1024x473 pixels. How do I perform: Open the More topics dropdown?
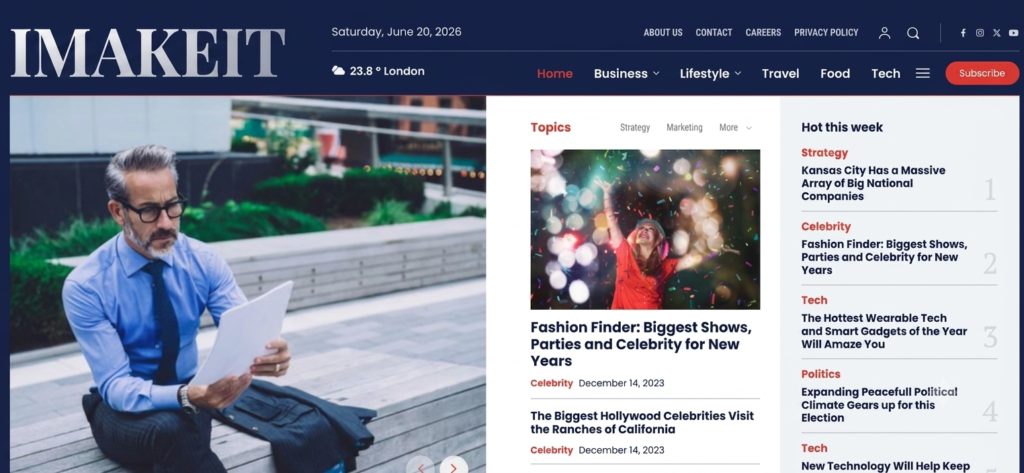point(735,127)
